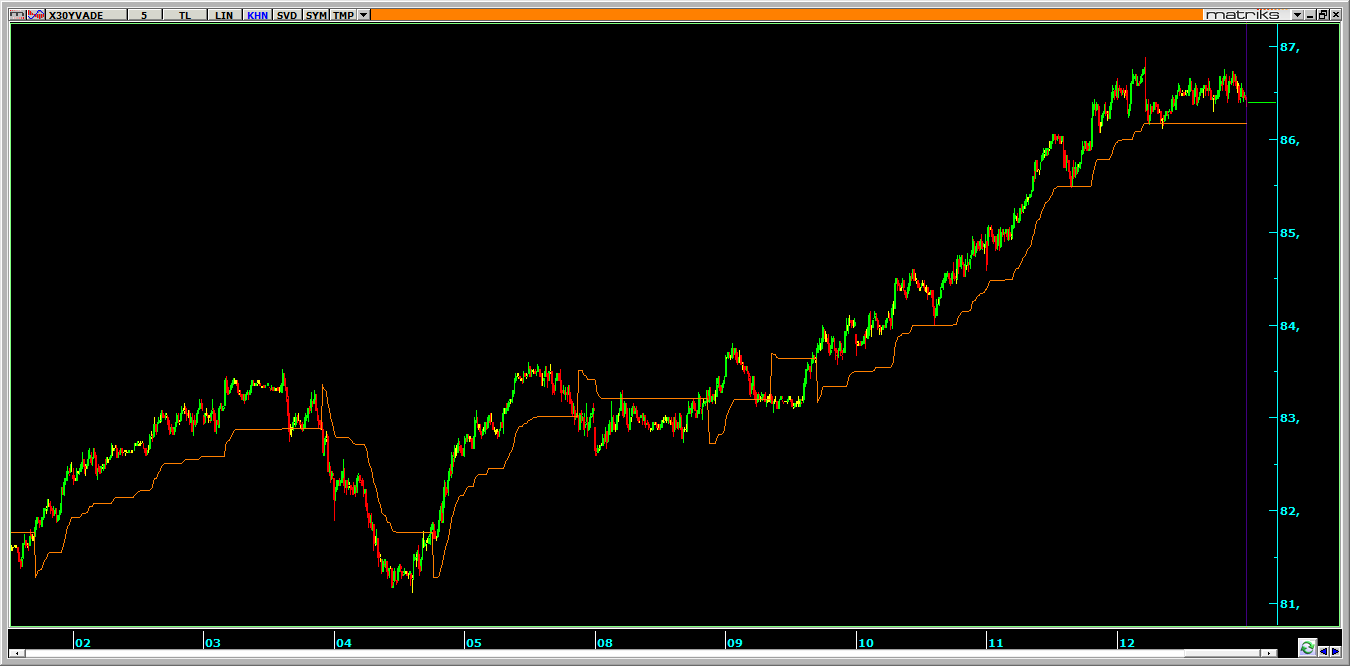The width and height of the screenshot is (1350, 666).
Task: Click the blue left arrow at bottom right
Action: pyautogui.click(x=1323, y=652)
